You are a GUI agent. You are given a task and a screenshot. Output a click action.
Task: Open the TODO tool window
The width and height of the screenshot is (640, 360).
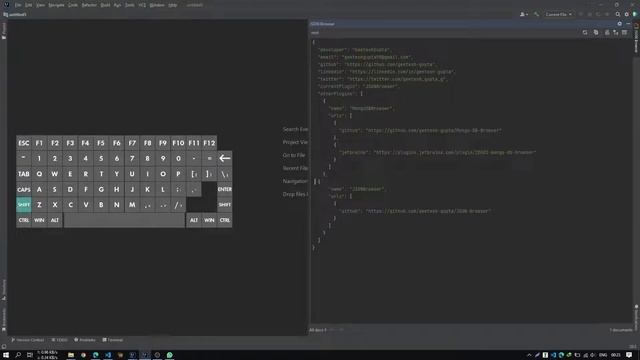tap(60, 340)
